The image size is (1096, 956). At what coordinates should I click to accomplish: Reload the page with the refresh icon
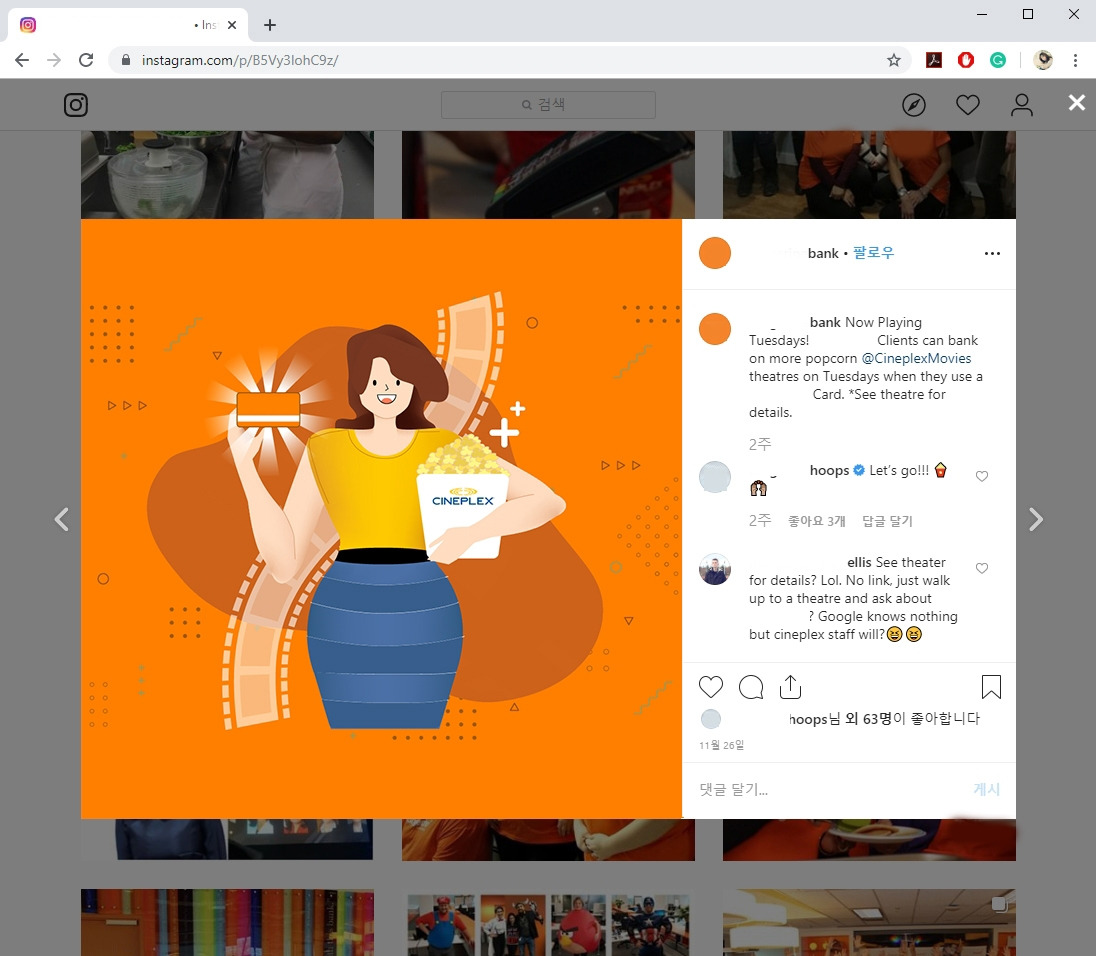point(86,60)
